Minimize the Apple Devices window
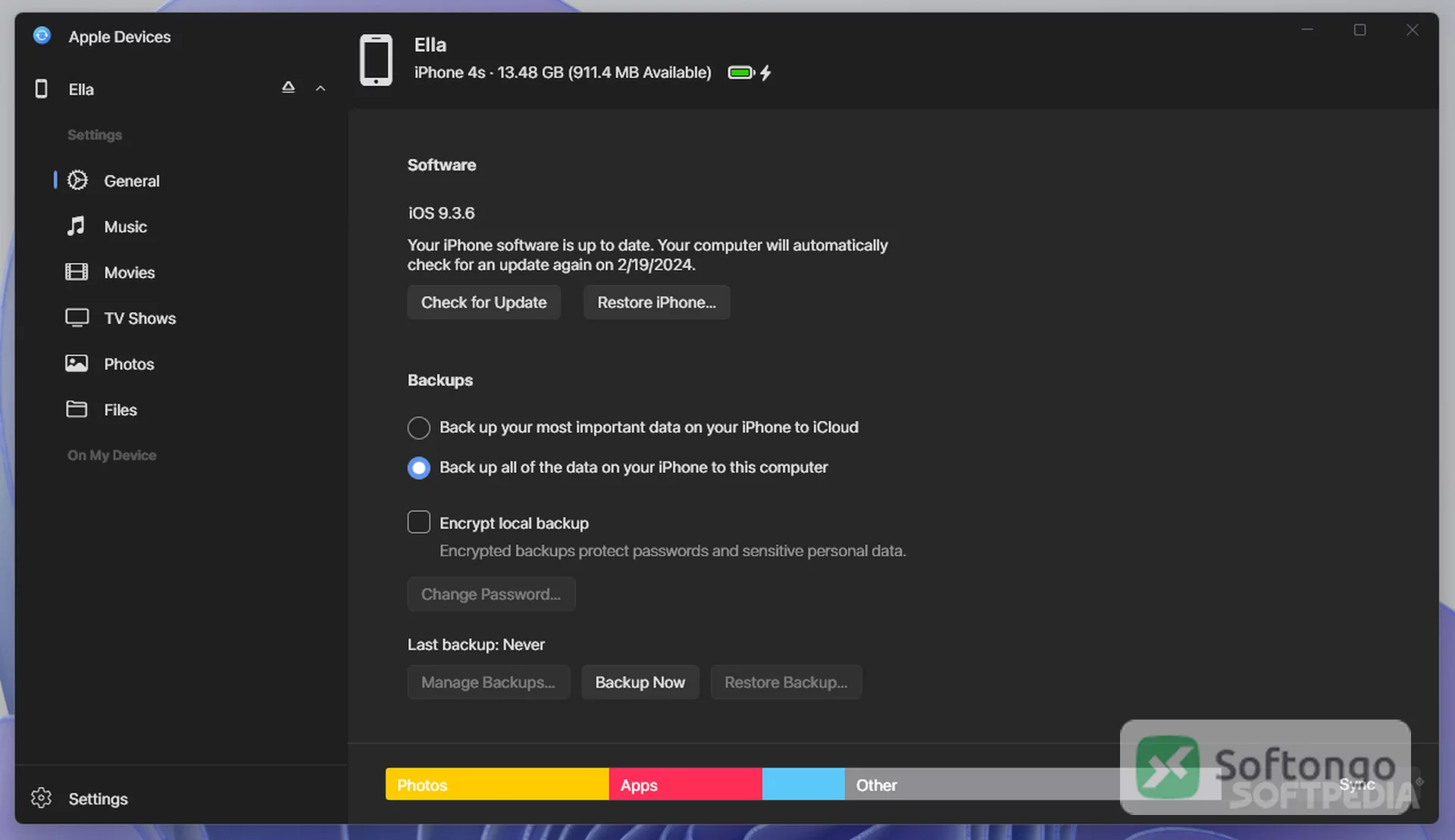 coord(1307,30)
